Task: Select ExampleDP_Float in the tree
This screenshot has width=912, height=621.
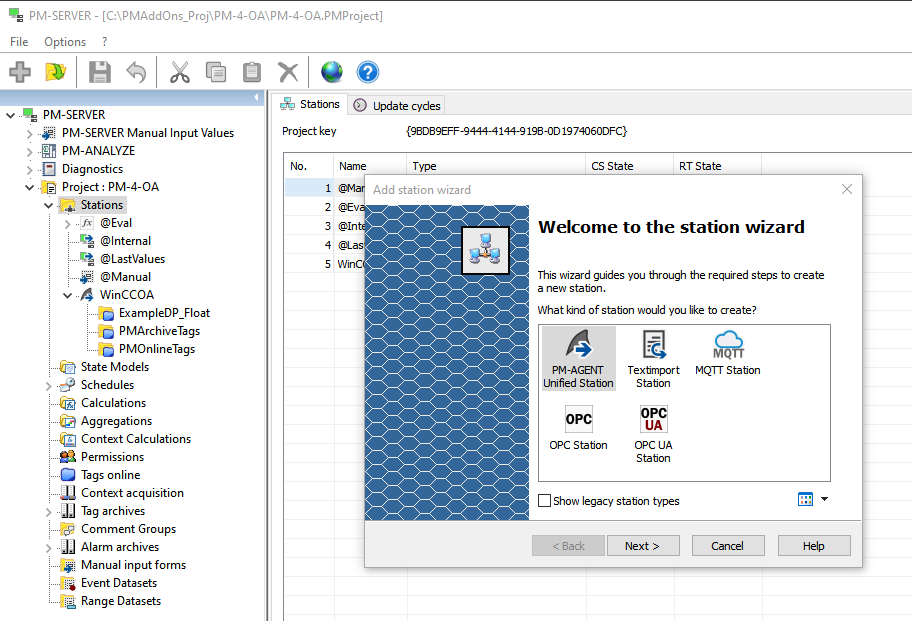Action: 164,313
